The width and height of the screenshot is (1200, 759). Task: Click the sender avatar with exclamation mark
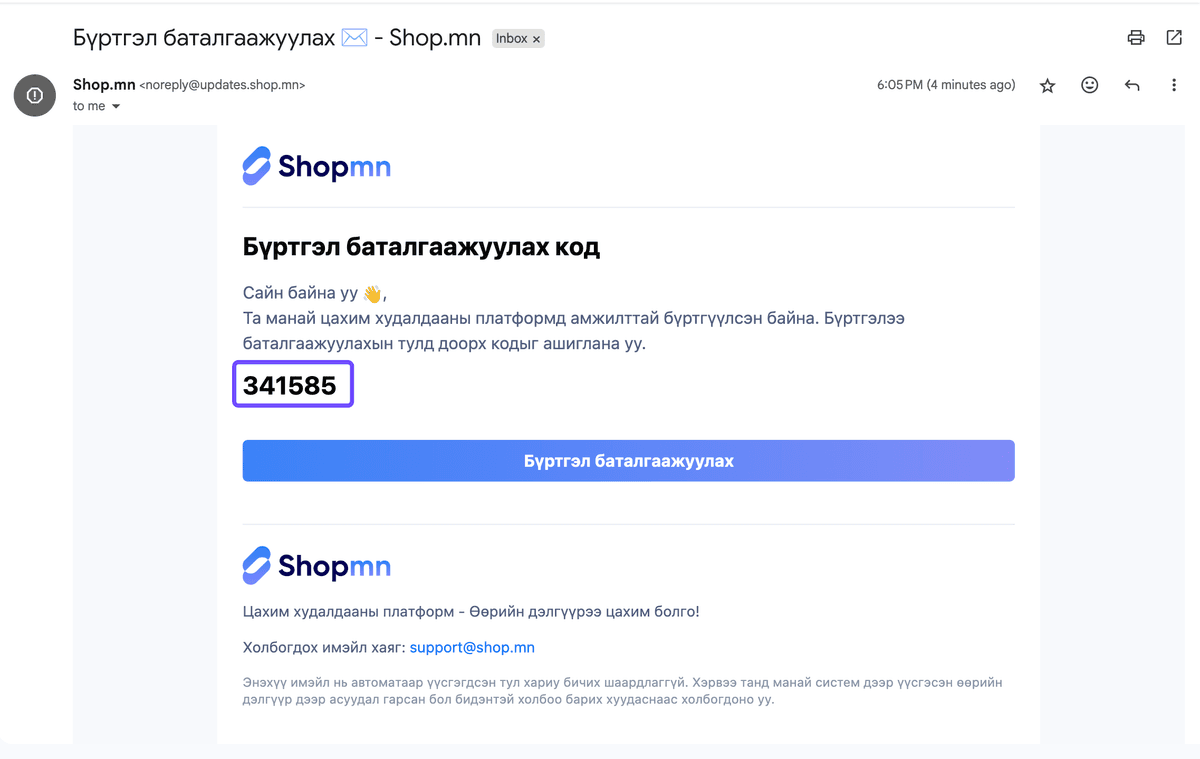35,95
